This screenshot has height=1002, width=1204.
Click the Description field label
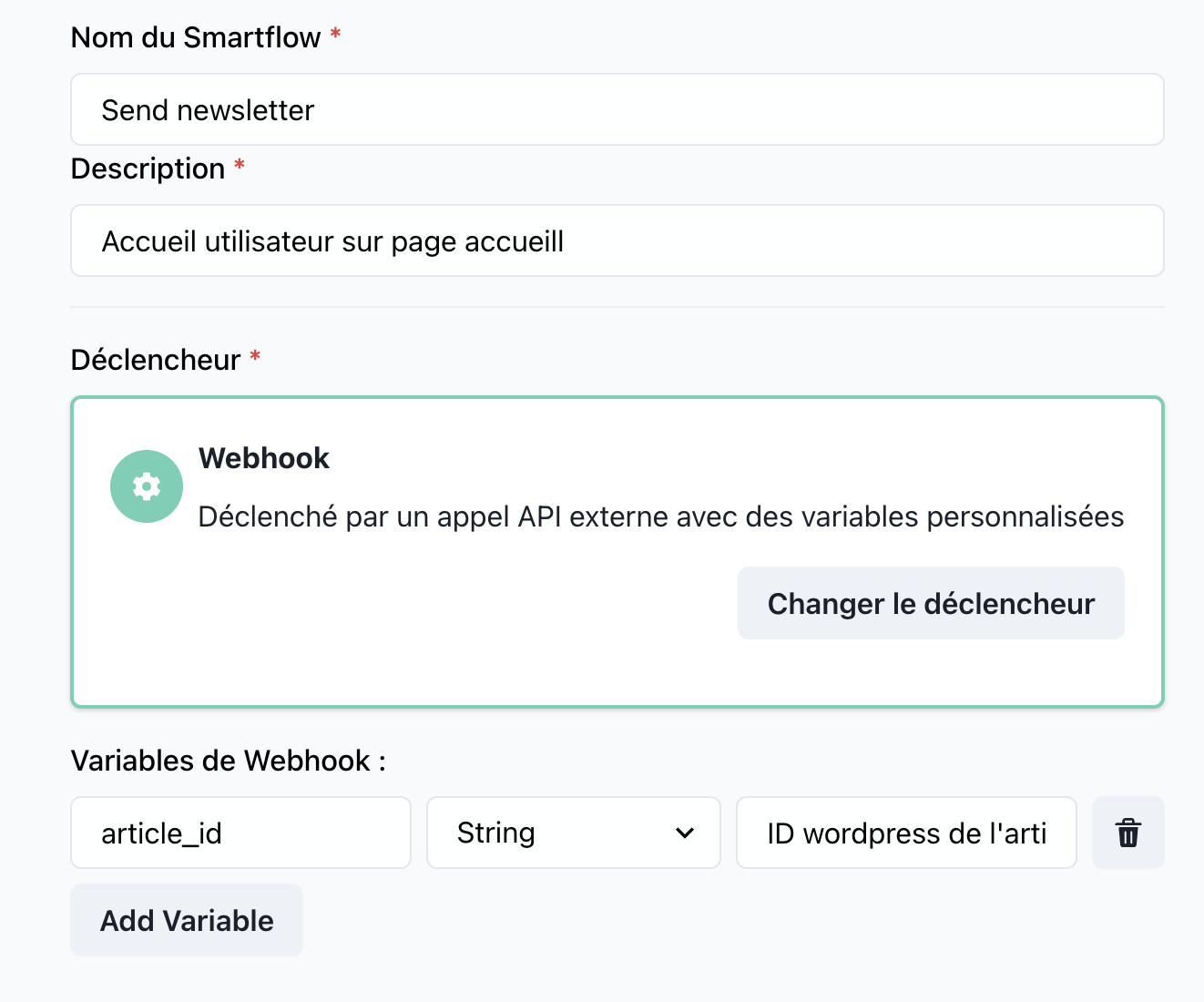click(148, 169)
